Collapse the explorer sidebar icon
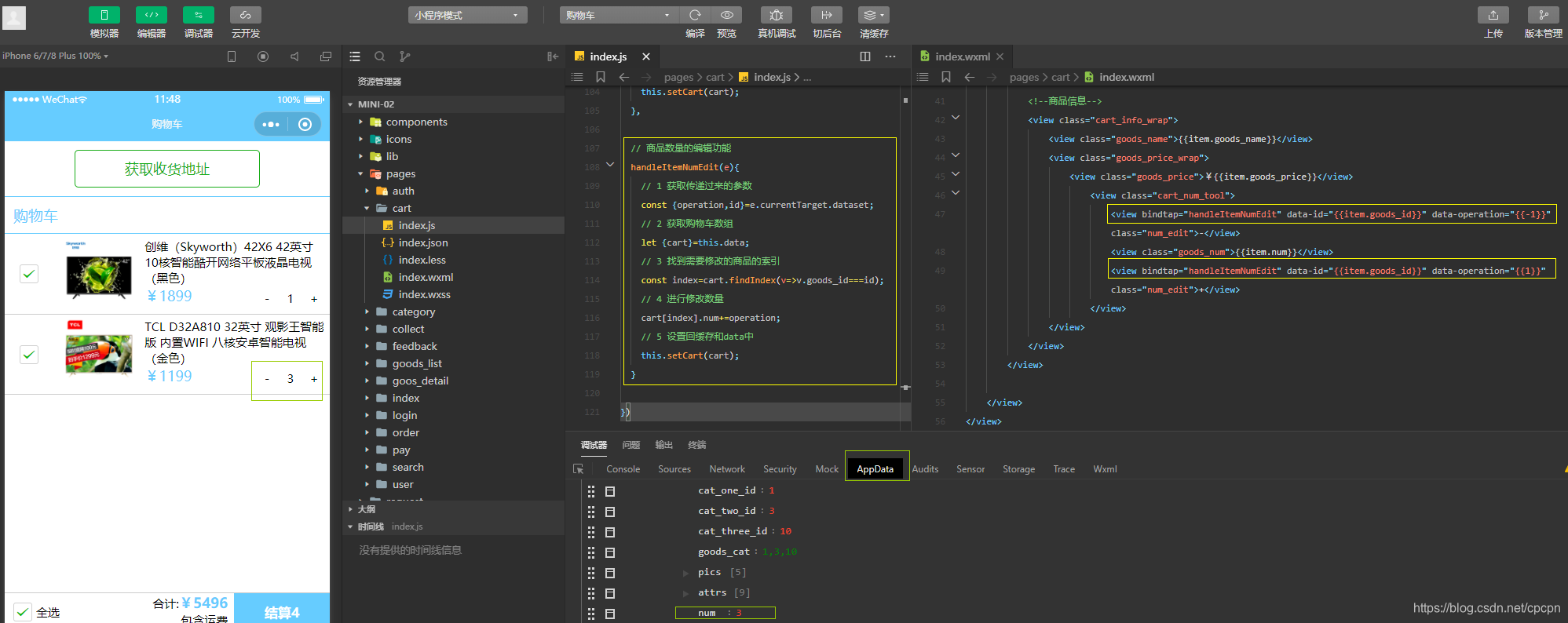 click(553, 56)
